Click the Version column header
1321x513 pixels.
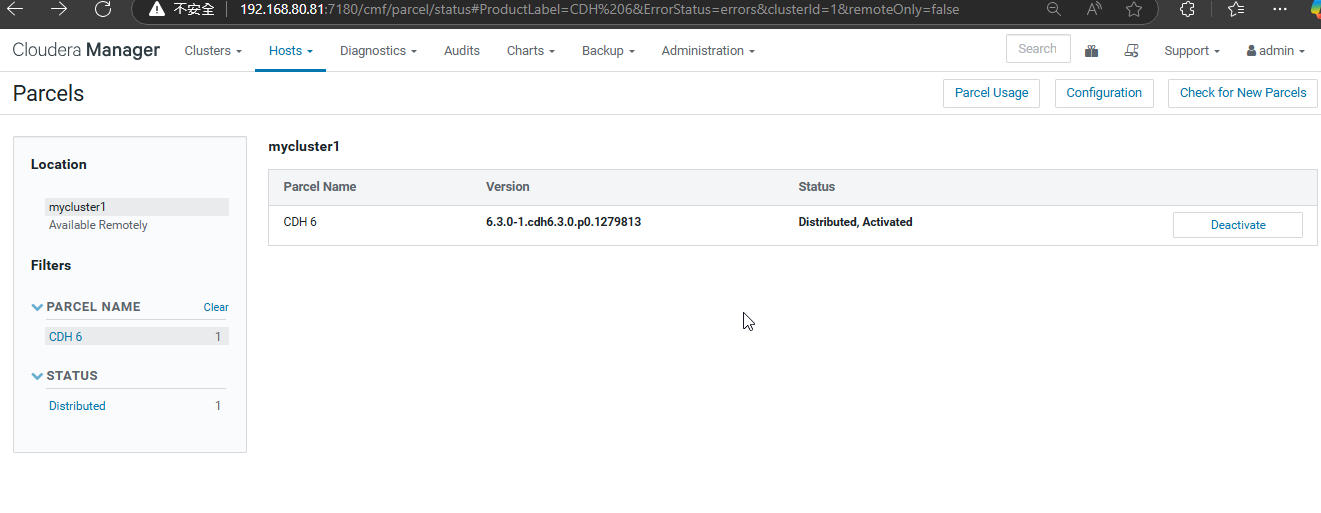(508, 187)
